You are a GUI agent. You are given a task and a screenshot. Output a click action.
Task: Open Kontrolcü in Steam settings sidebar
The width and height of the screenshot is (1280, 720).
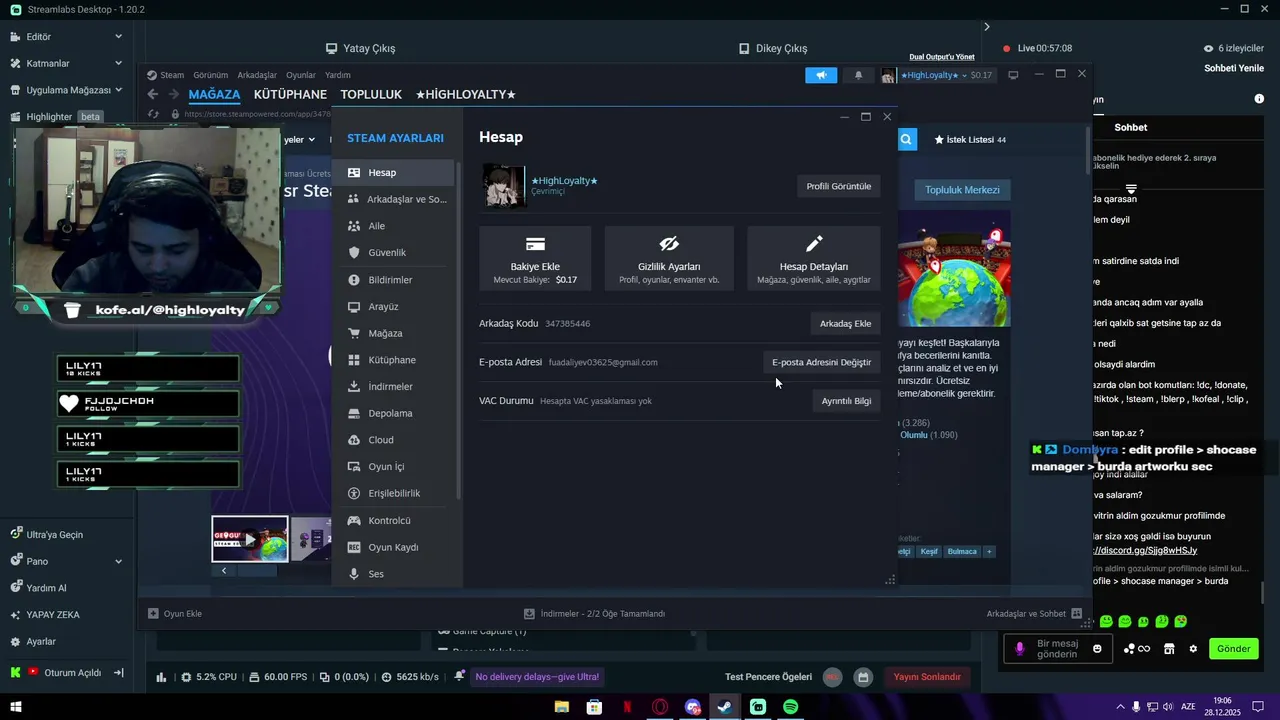tap(394, 520)
